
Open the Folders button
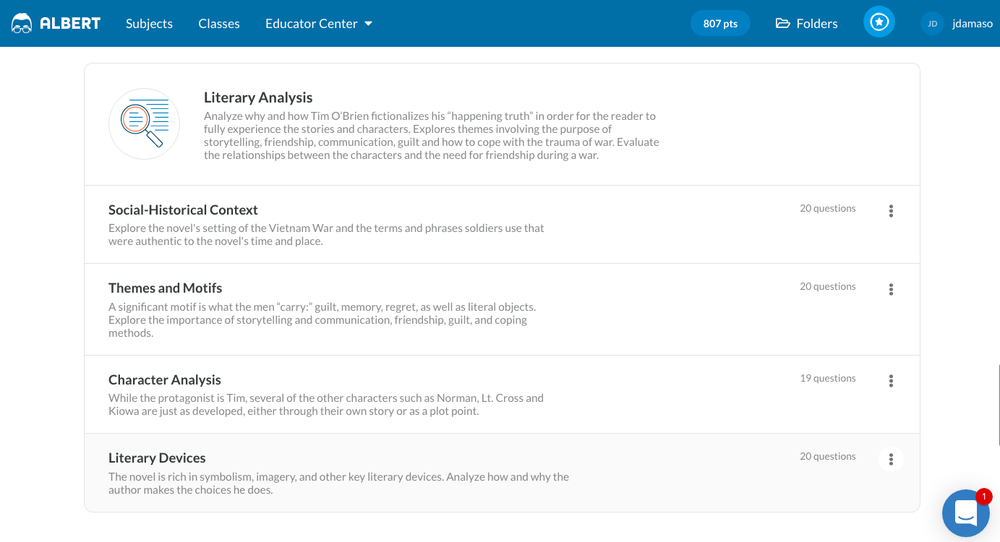point(807,24)
